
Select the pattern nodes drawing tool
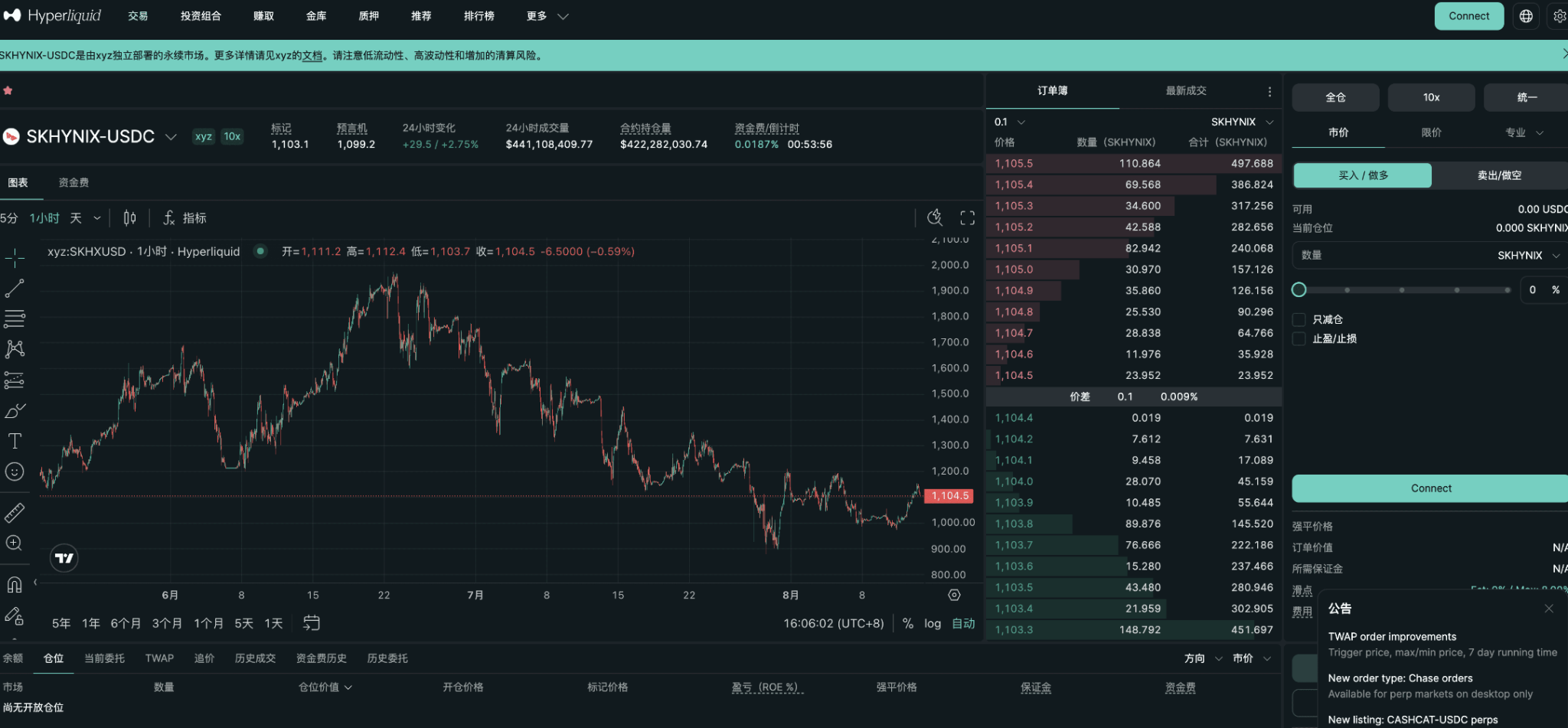coord(15,349)
